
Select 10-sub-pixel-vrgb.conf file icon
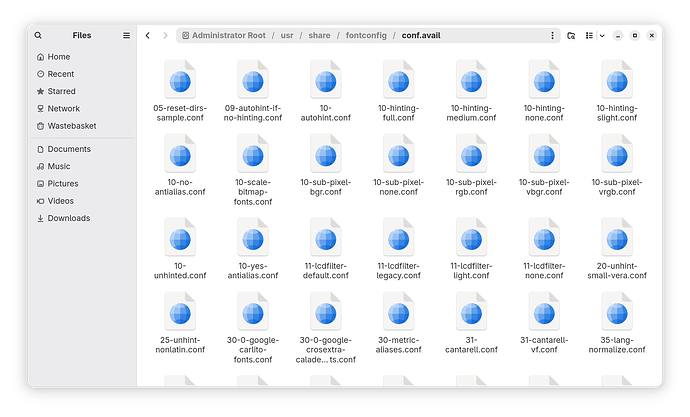(x=617, y=154)
